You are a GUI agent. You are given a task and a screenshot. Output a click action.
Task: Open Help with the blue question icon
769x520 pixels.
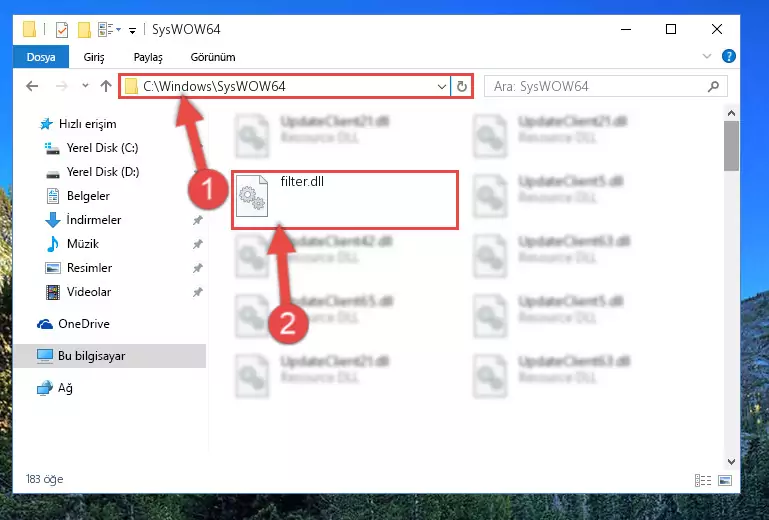click(728, 56)
